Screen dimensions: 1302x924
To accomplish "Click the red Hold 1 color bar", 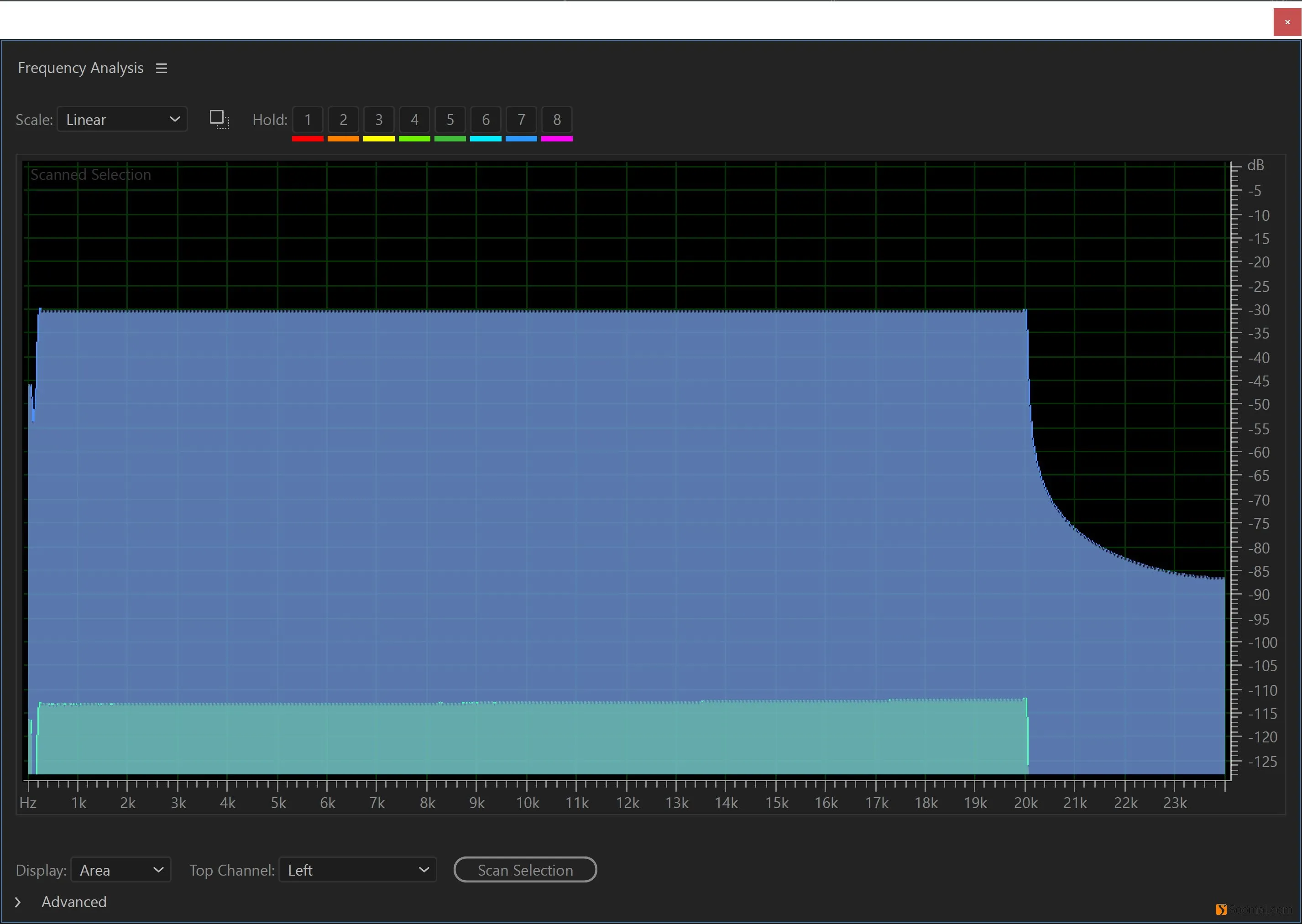I will click(308, 138).
